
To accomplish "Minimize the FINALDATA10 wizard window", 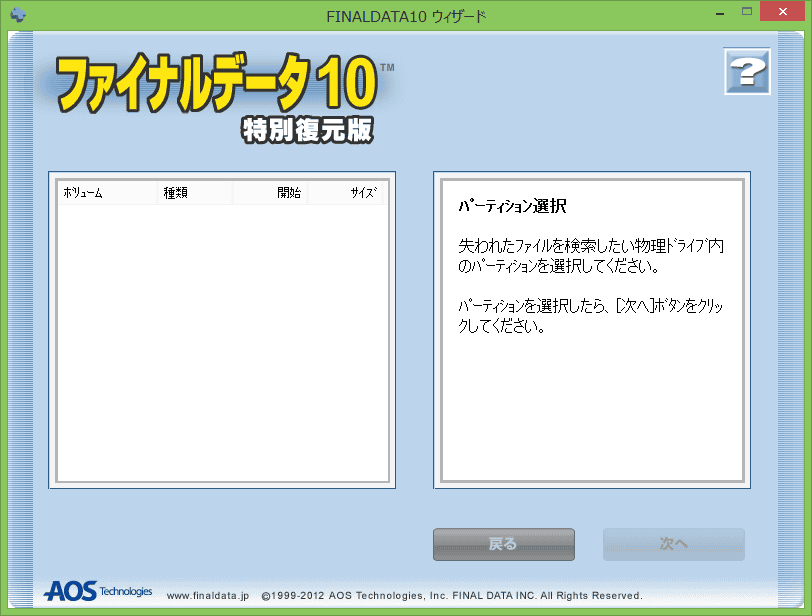I will [x=720, y=13].
